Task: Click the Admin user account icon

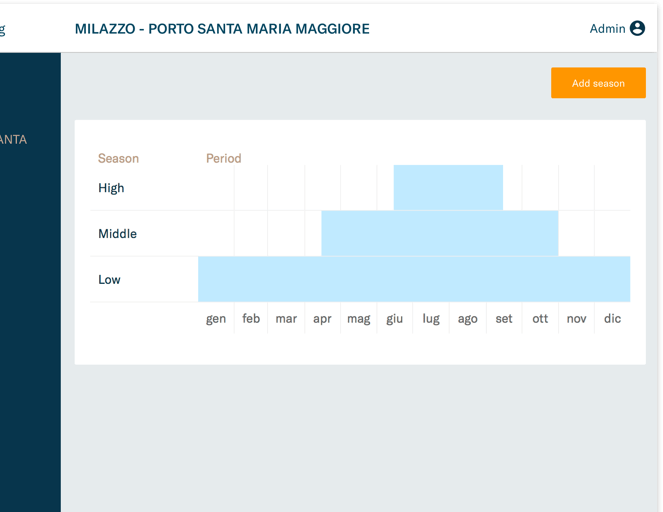Action: point(637,28)
